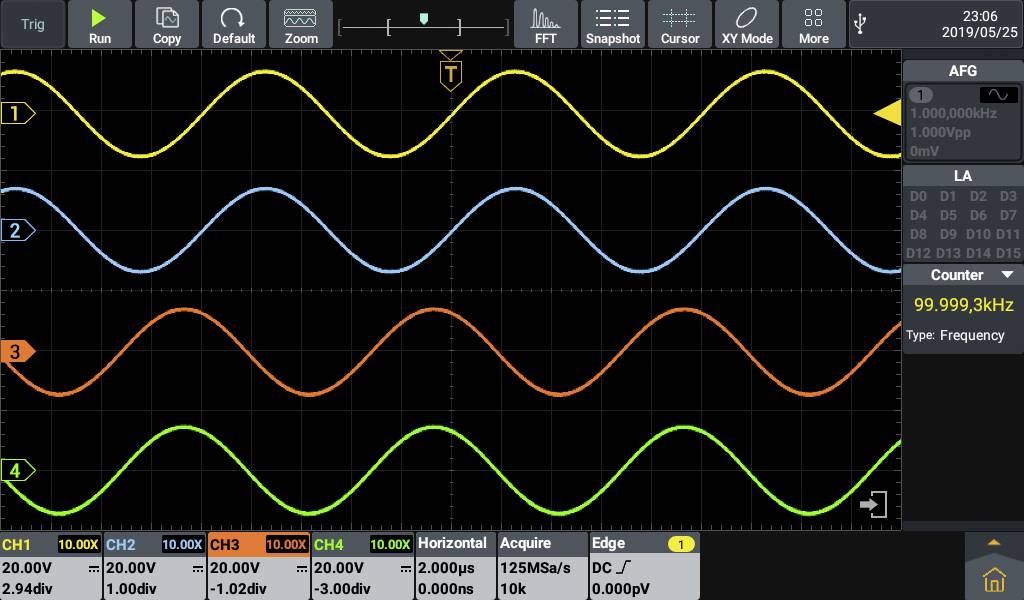The image size is (1024, 600).
Task: Select the CH2 channel tab
Action: pyautogui.click(x=121, y=545)
